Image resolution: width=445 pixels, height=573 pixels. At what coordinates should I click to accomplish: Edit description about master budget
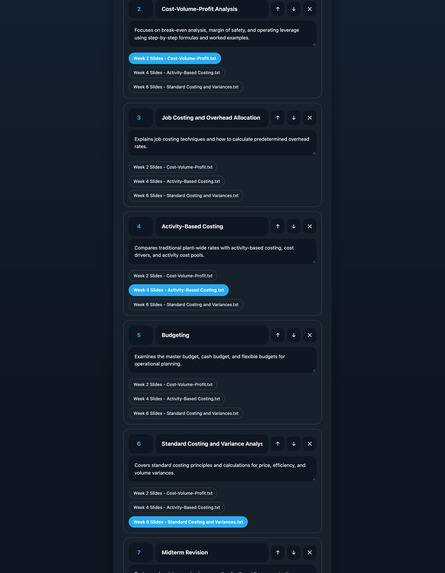(x=222, y=360)
